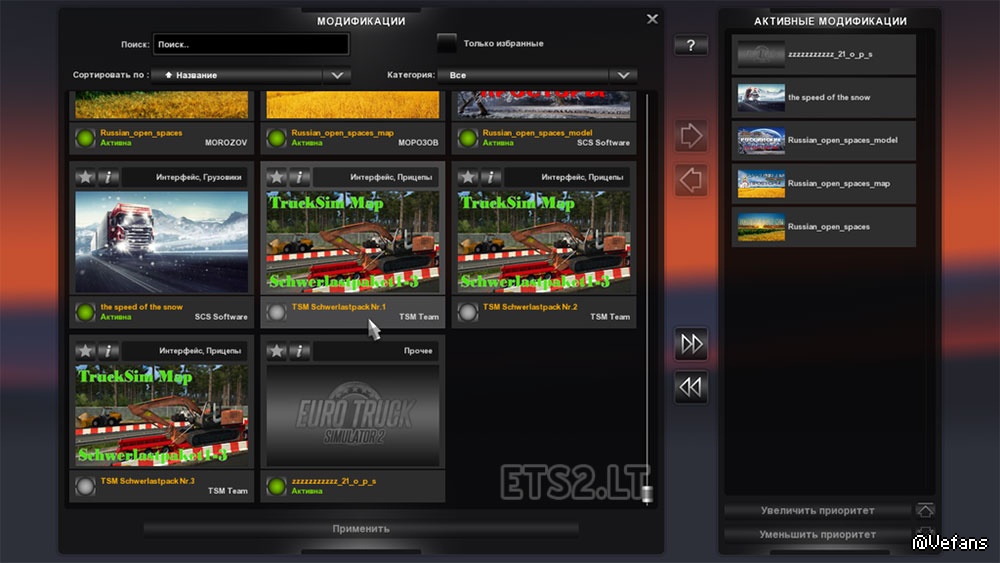Show info for TSM Schwerlastpack Nr.1
1000x563 pixels.
(300, 177)
